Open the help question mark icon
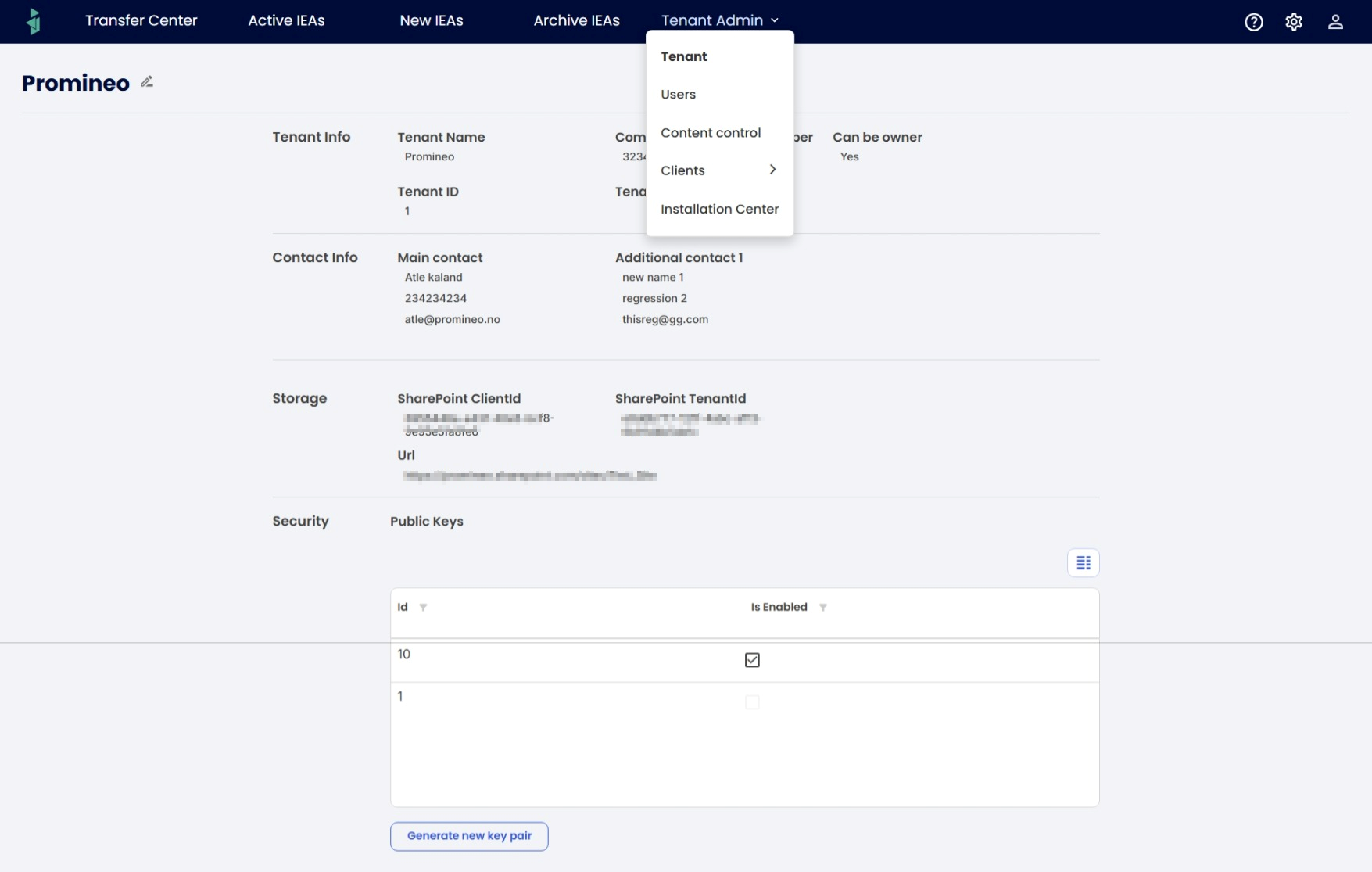The image size is (1372, 872). coord(1253,22)
